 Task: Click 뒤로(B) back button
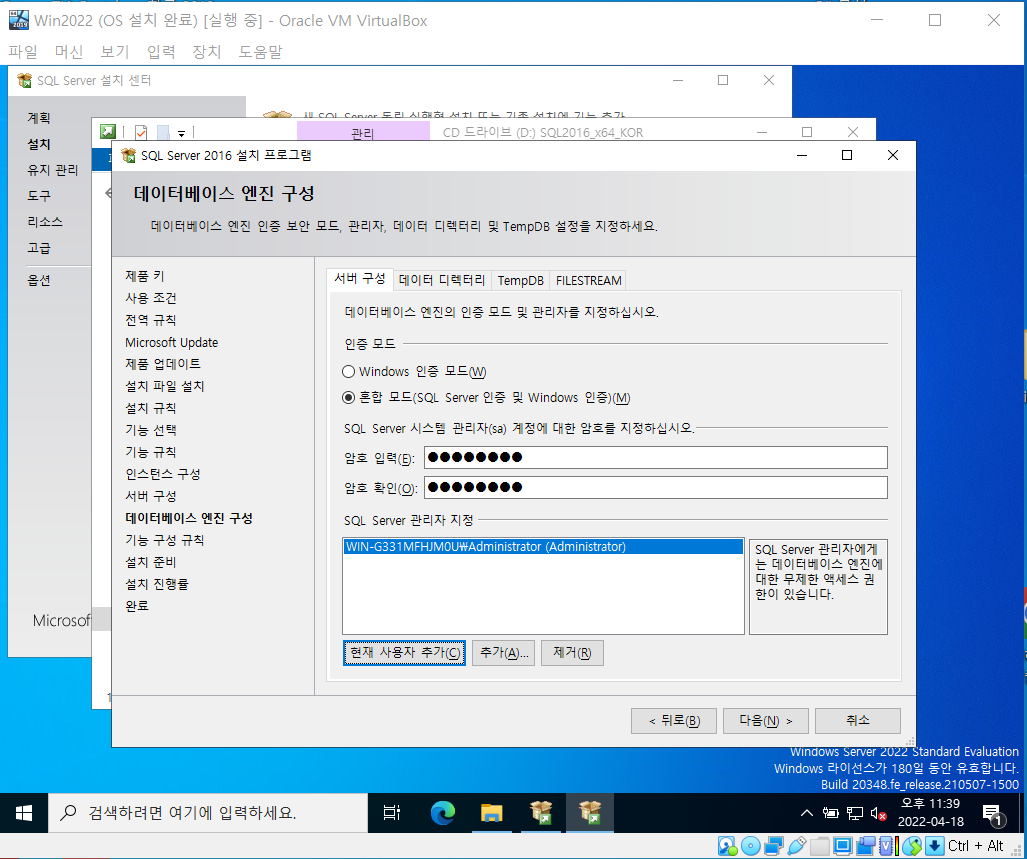click(x=673, y=721)
